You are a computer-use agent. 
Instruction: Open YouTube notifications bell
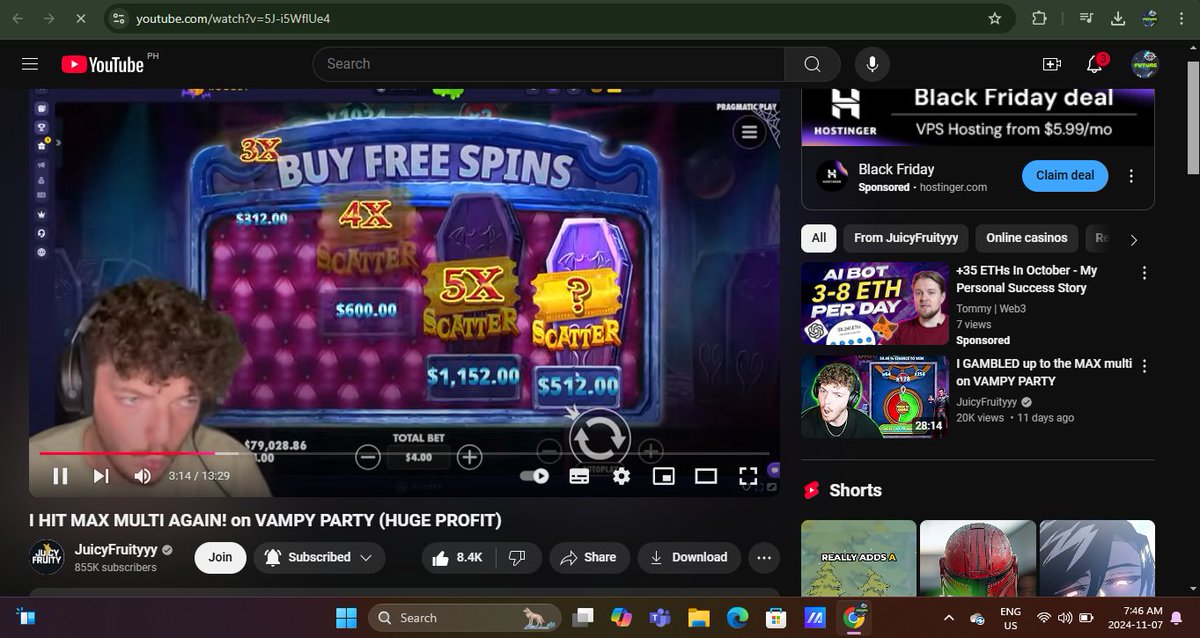[x=1093, y=63]
